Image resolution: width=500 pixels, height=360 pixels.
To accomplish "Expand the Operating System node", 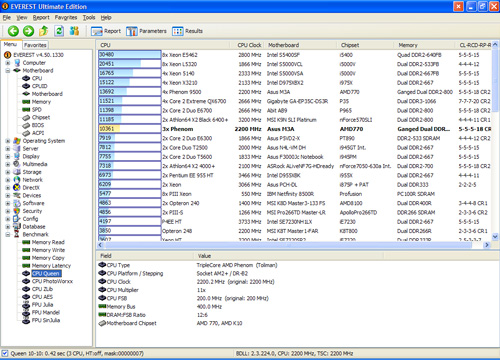I will point(8,141).
